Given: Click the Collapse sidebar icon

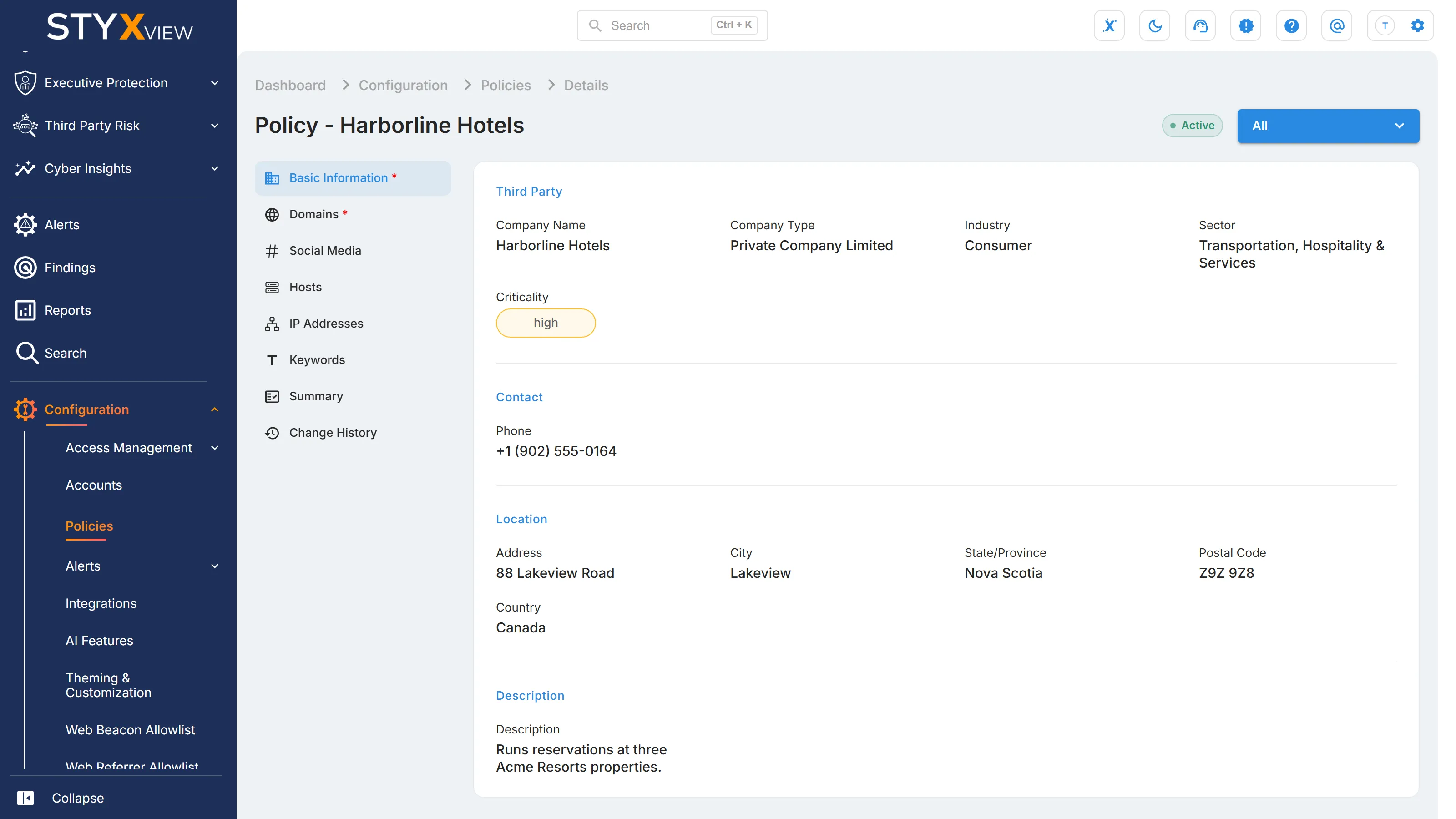Looking at the screenshot, I should click(25, 798).
